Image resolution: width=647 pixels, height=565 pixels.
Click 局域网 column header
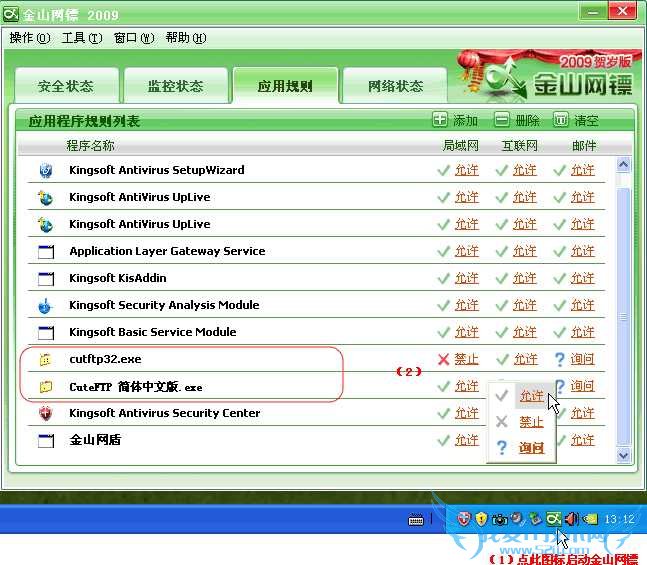point(461,145)
